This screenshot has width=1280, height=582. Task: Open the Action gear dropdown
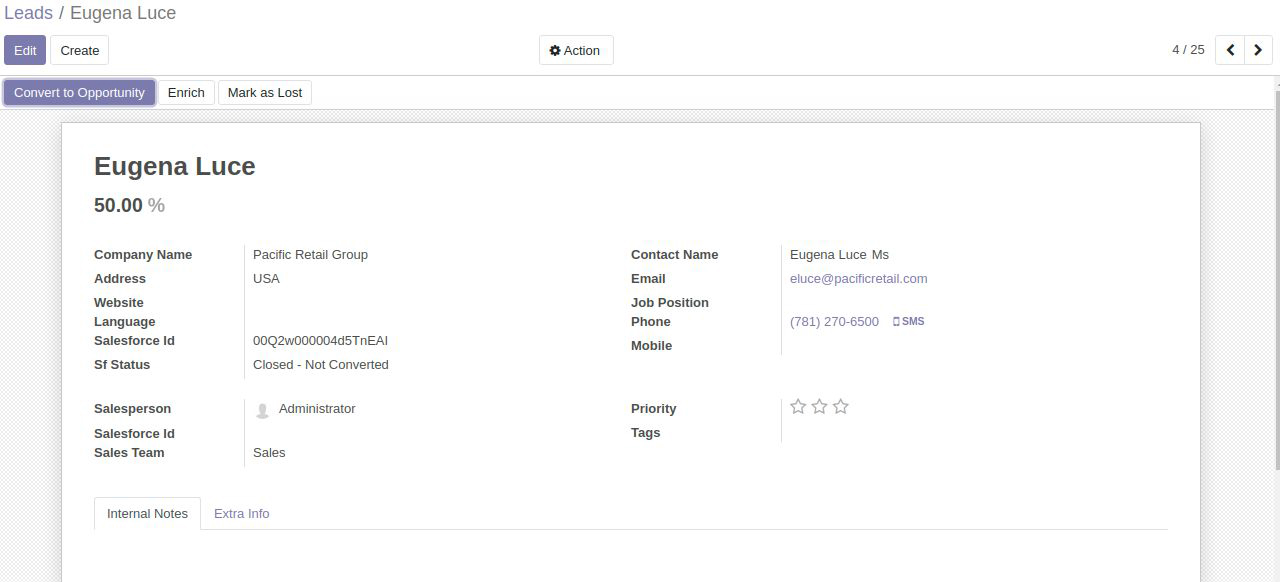click(x=576, y=50)
